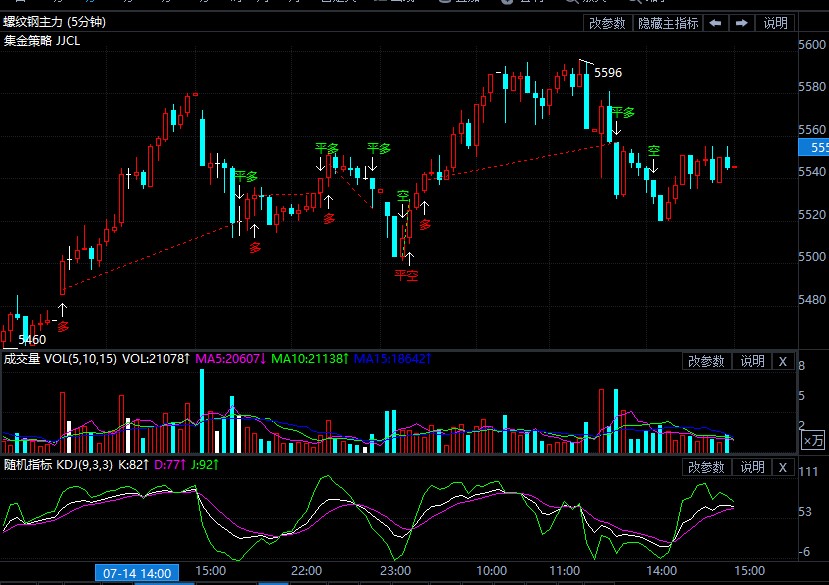The width and height of the screenshot is (829, 585).
Task: Click 说明 in the volume panel
Action: (752, 361)
